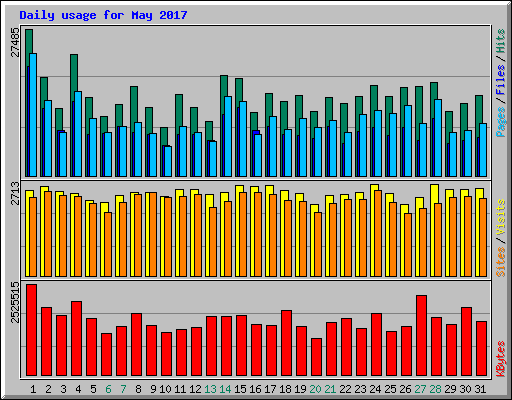Screen dimensions: 512x400
Task: Click day 22 label on x-axis
Action: tap(345, 389)
